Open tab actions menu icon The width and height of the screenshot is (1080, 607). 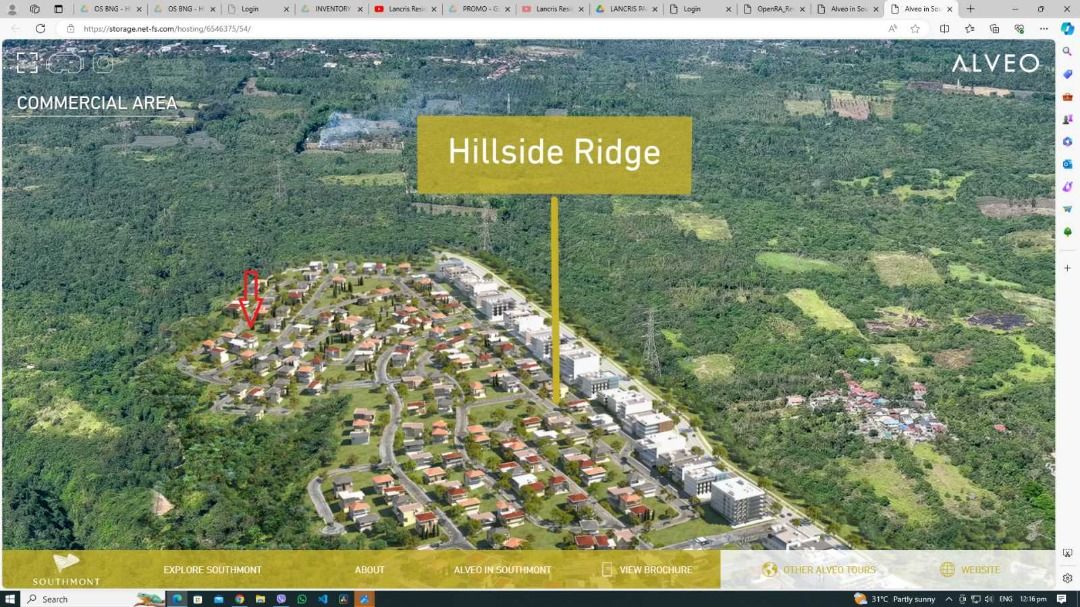(59, 9)
